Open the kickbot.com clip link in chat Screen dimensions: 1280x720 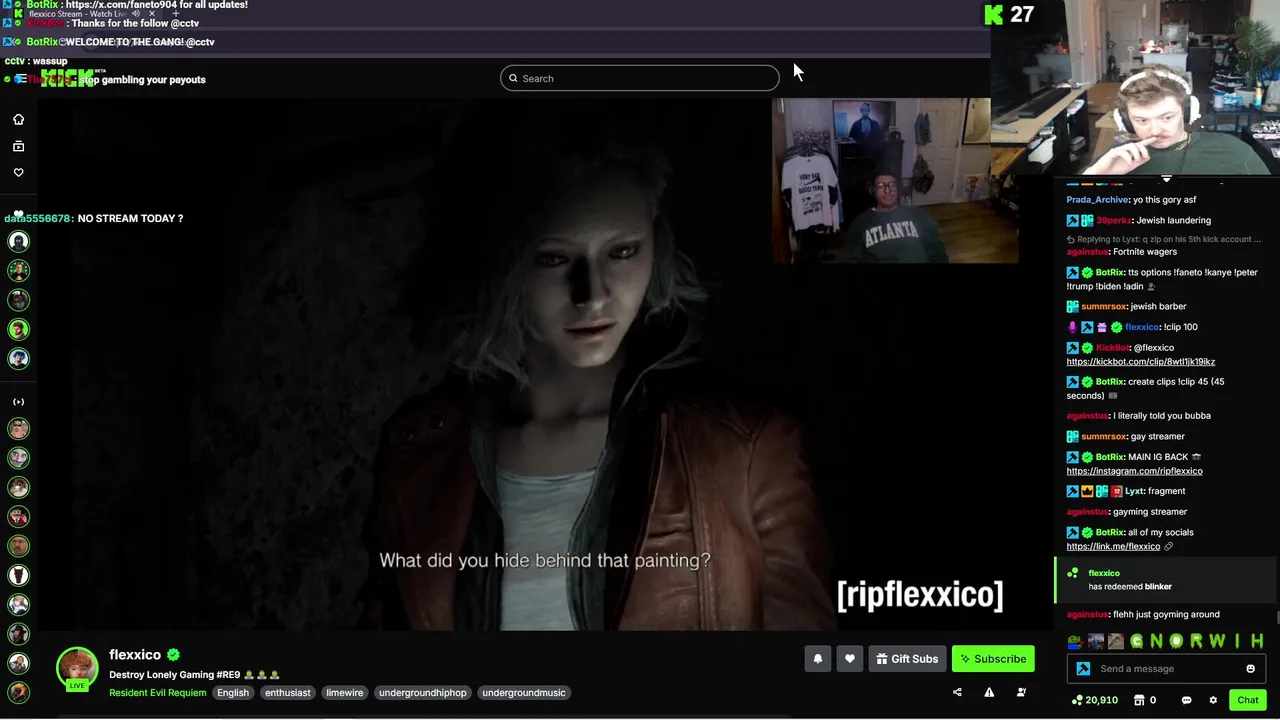tap(1140, 362)
